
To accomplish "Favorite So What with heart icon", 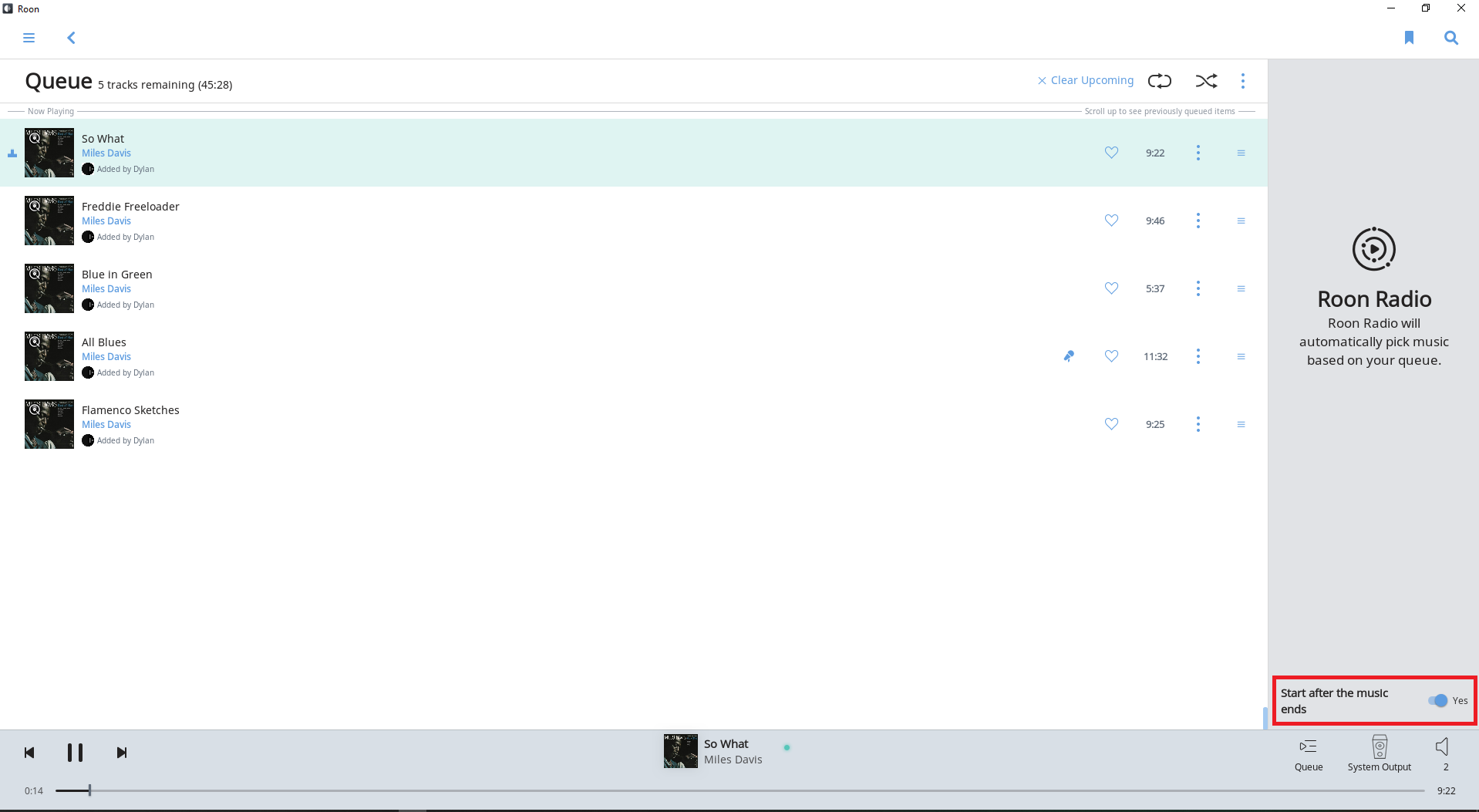I will coord(1111,153).
